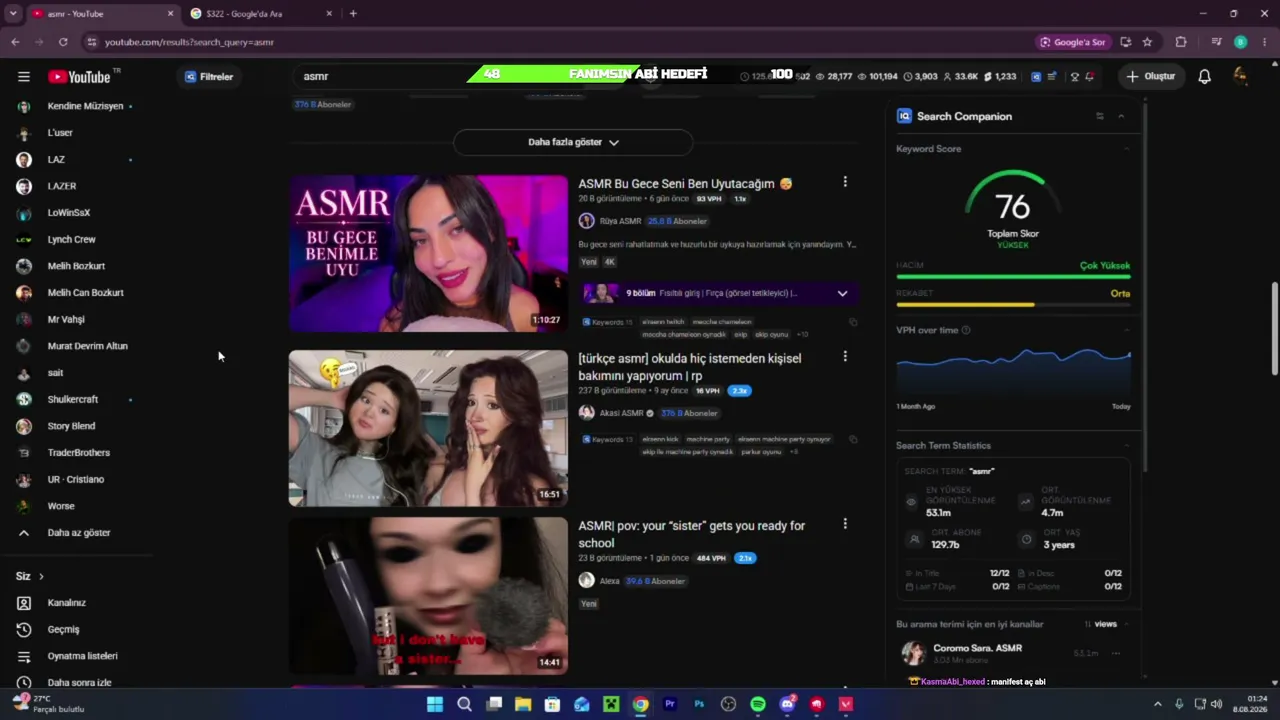Image resolution: width=1280 pixels, height=720 pixels.
Task: Open Windows taskbar search
Action: (464, 704)
